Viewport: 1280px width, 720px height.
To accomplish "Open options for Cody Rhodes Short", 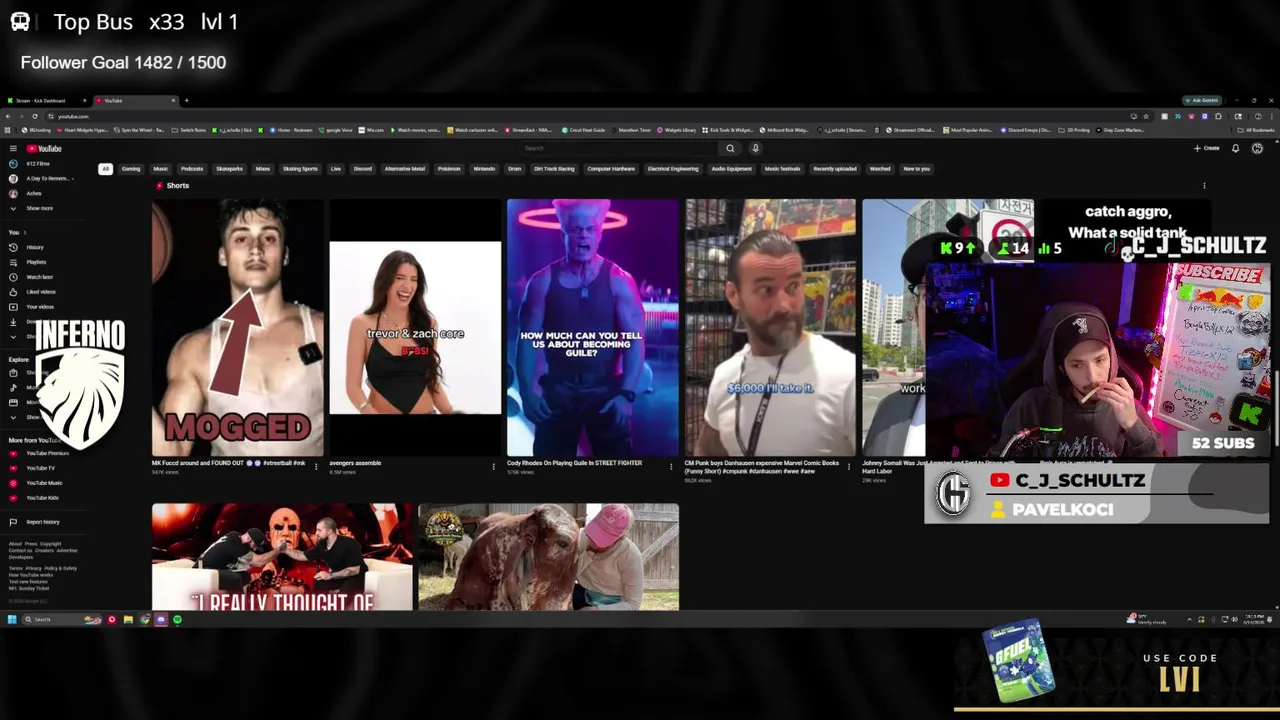I will point(671,466).
